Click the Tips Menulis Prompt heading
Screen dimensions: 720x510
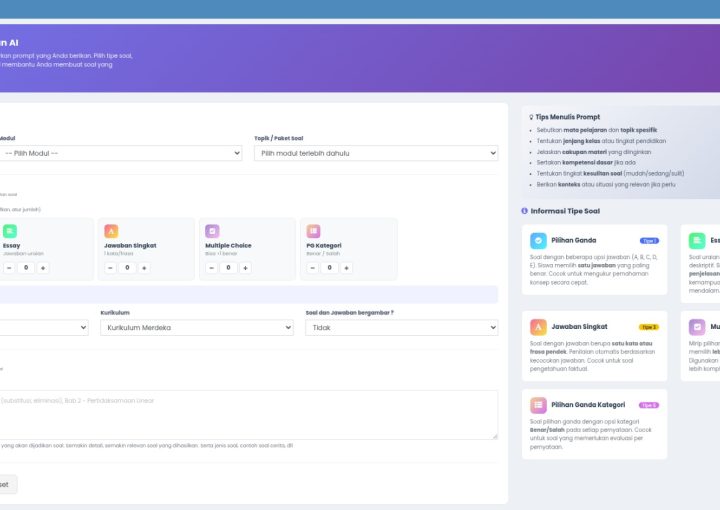(568, 117)
